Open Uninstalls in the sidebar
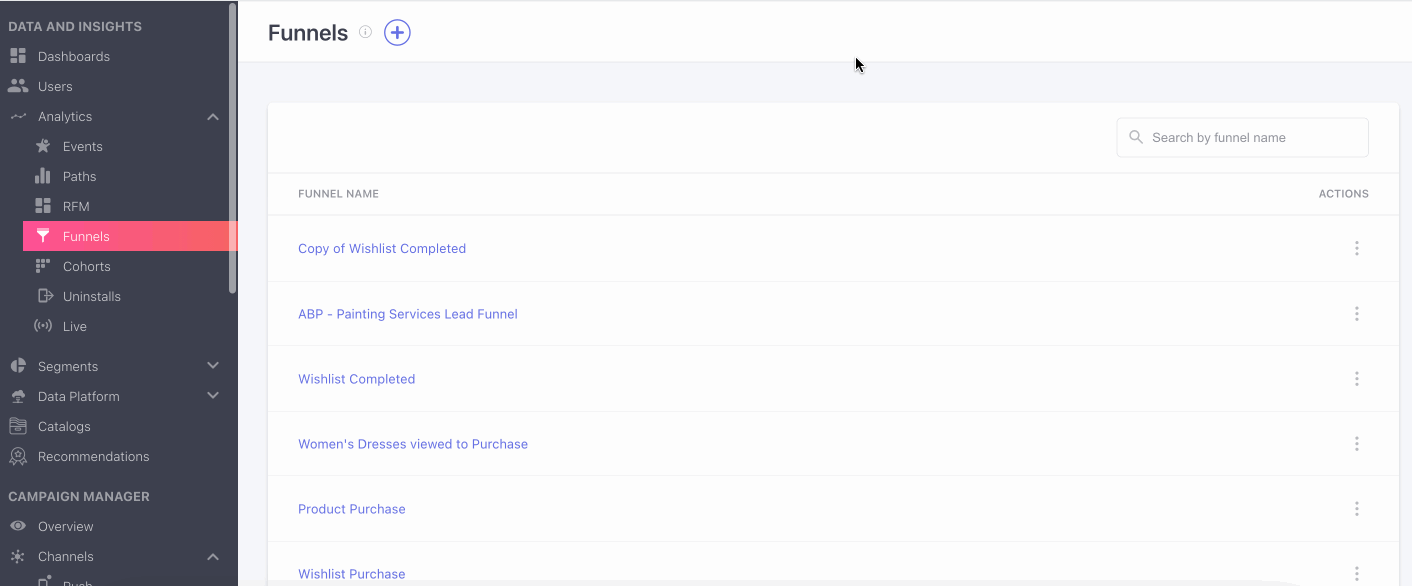This screenshot has width=1412, height=586. (92, 296)
